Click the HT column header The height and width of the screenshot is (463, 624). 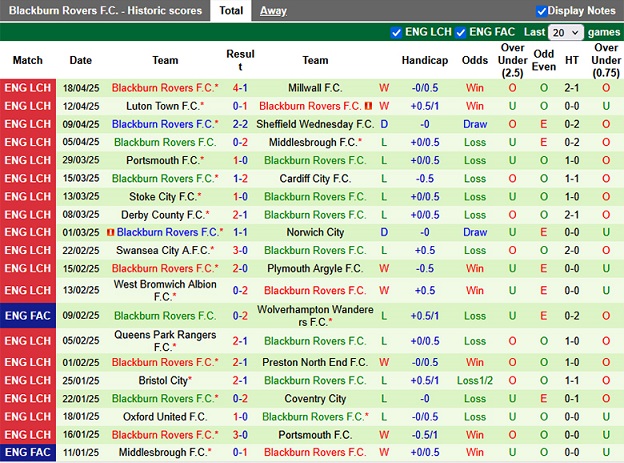coord(571,60)
